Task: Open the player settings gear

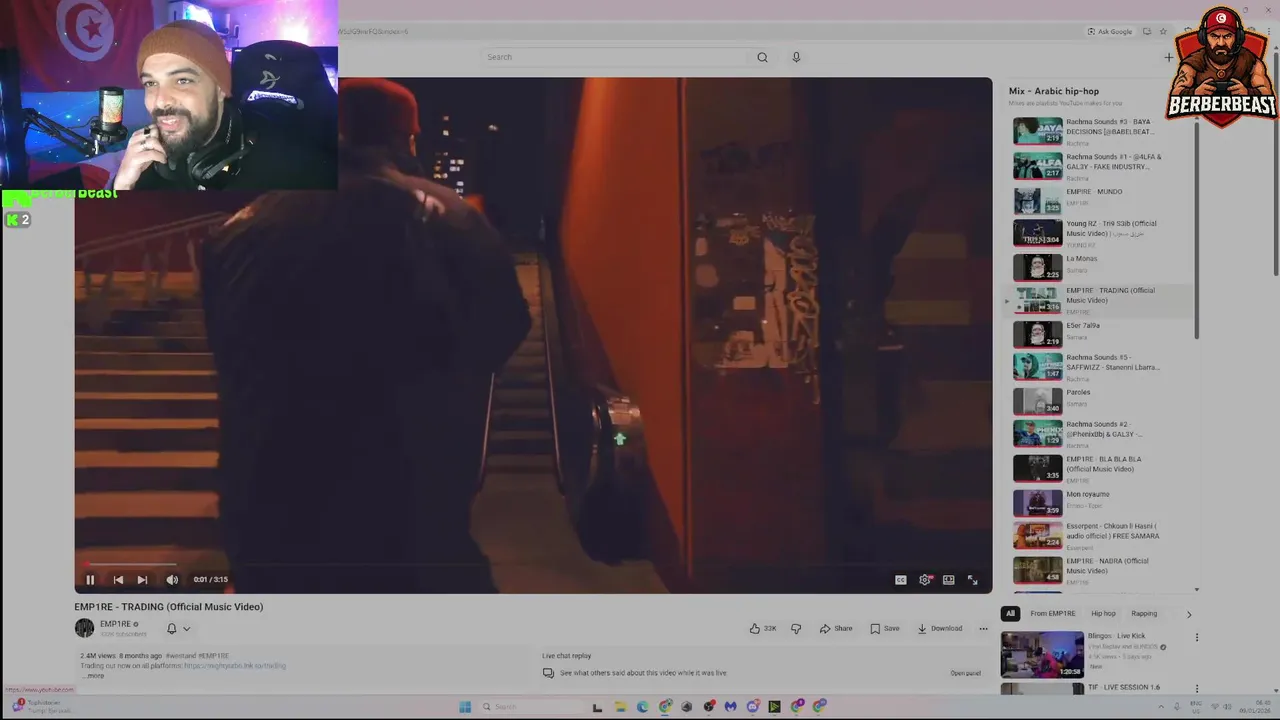Action: [925, 580]
